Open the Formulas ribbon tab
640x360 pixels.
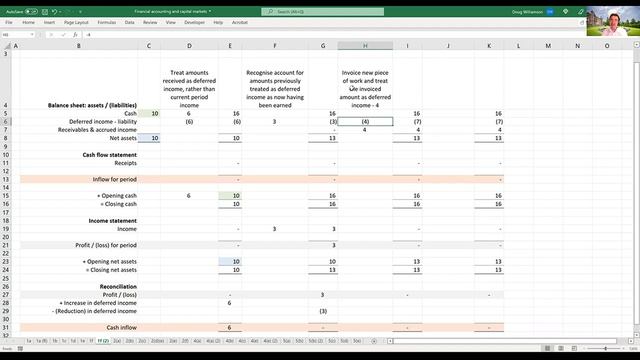coord(107,22)
